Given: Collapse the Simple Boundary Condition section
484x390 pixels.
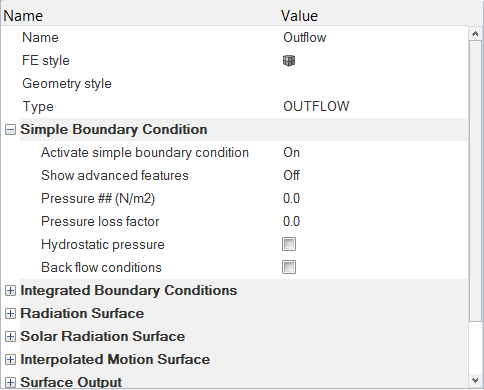Looking at the screenshot, I should pyautogui.click(x=10, y=130).
